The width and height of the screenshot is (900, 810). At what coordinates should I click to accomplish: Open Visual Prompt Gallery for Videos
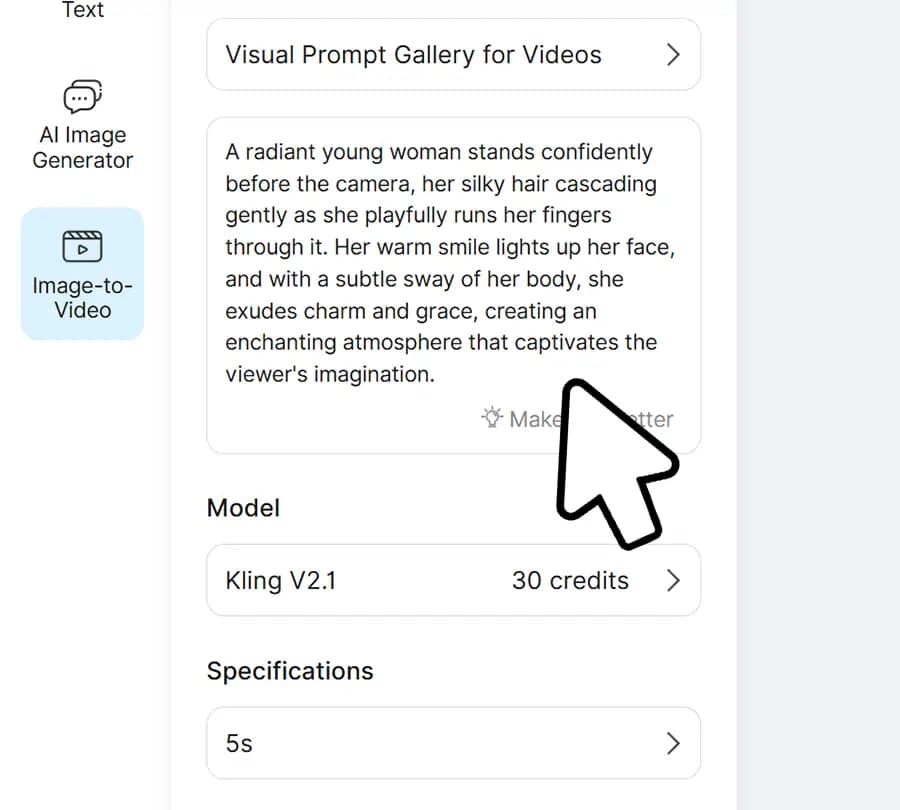click(x=413, y=54)
